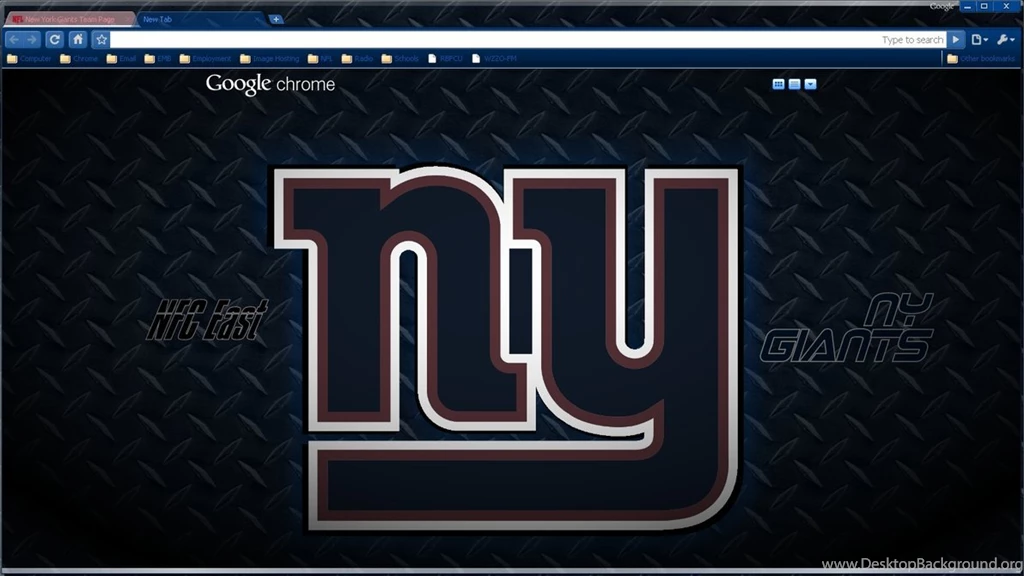Click the browser Back arrow button
The height and width of the screenshot is (576, 1024).
(14, 40)
